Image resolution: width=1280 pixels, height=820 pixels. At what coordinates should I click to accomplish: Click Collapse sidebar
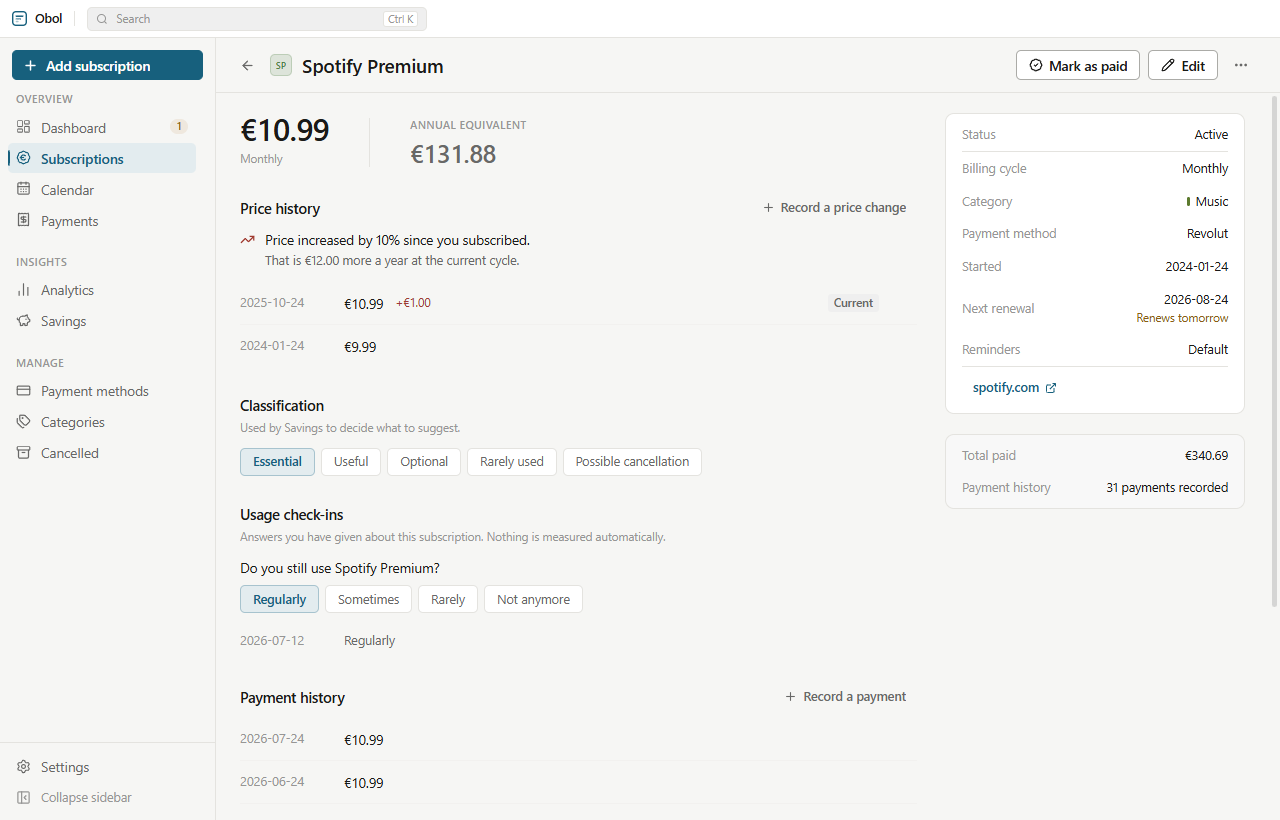(107, 797)
